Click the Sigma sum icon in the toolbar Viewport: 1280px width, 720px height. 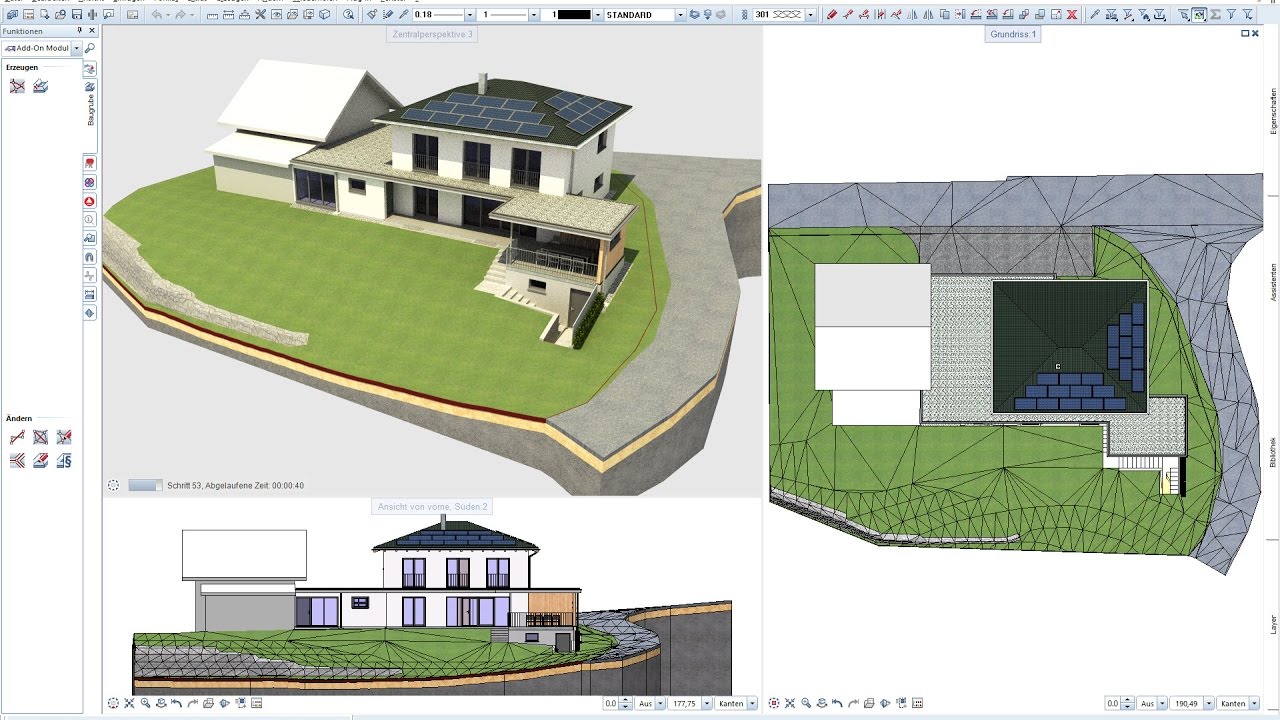[1215, 15]
